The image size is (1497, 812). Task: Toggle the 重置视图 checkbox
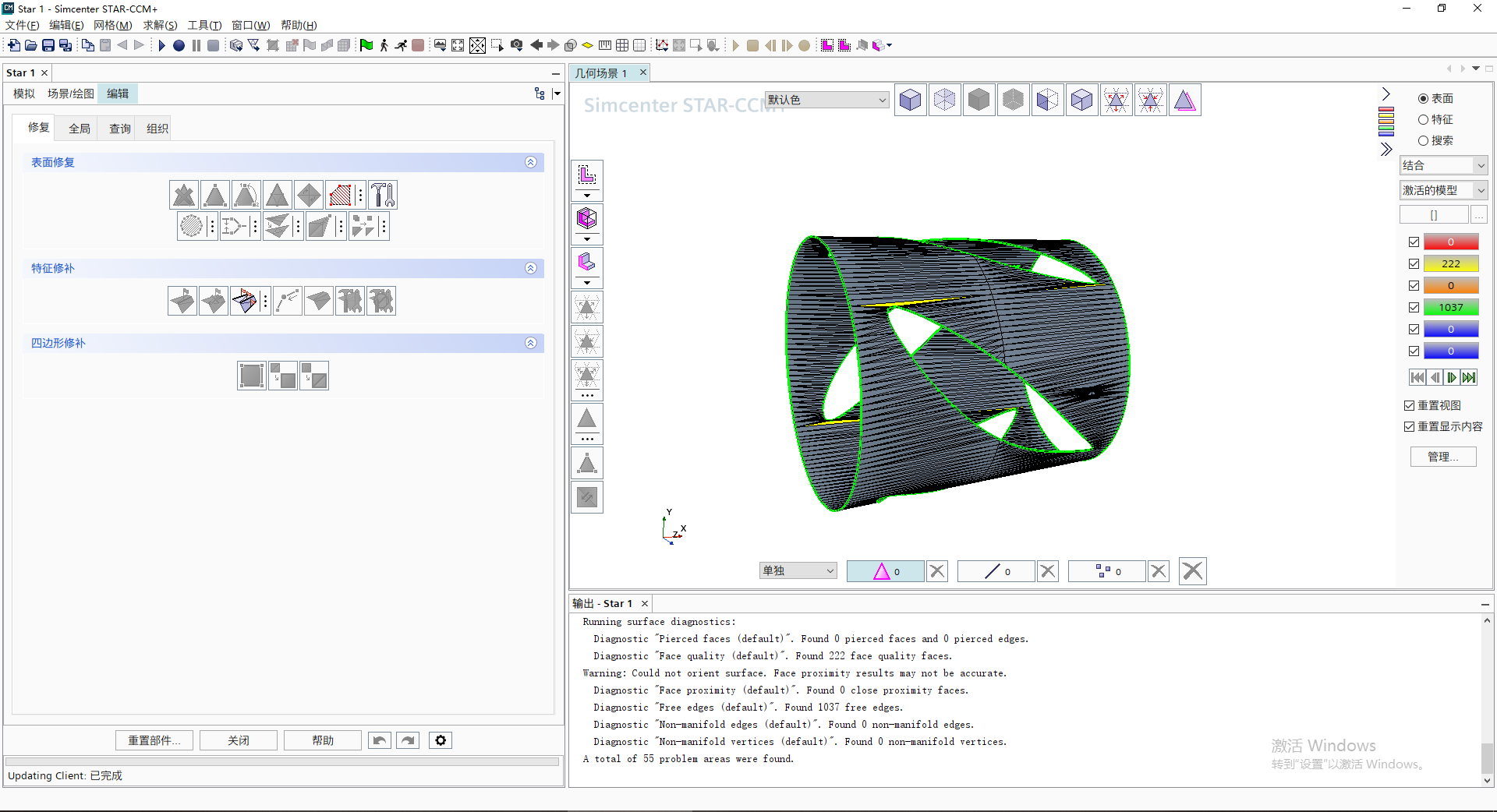pos(1409,405)
